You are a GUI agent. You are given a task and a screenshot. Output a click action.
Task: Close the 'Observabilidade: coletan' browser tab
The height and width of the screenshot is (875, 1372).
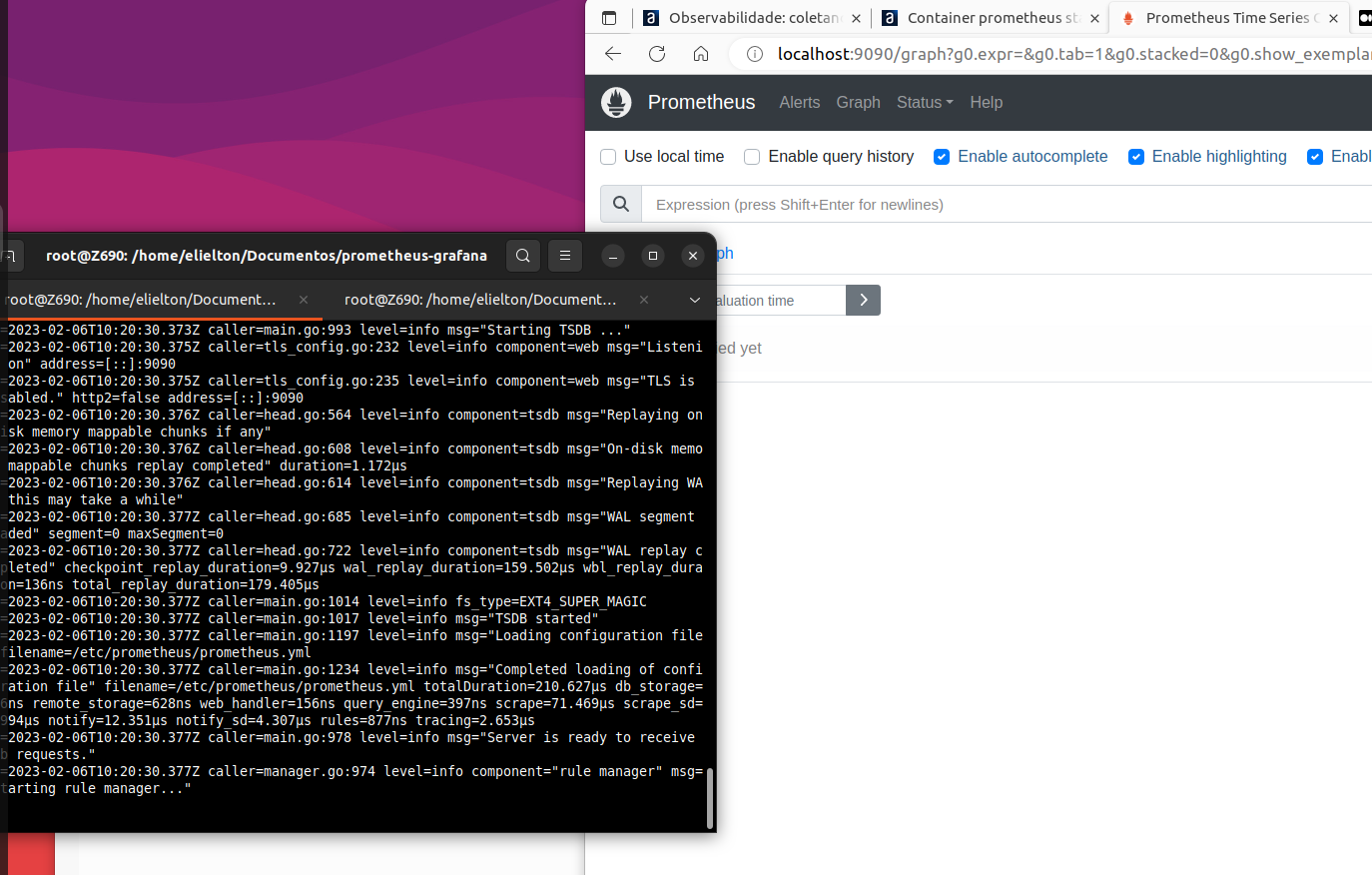click(856, 18)
